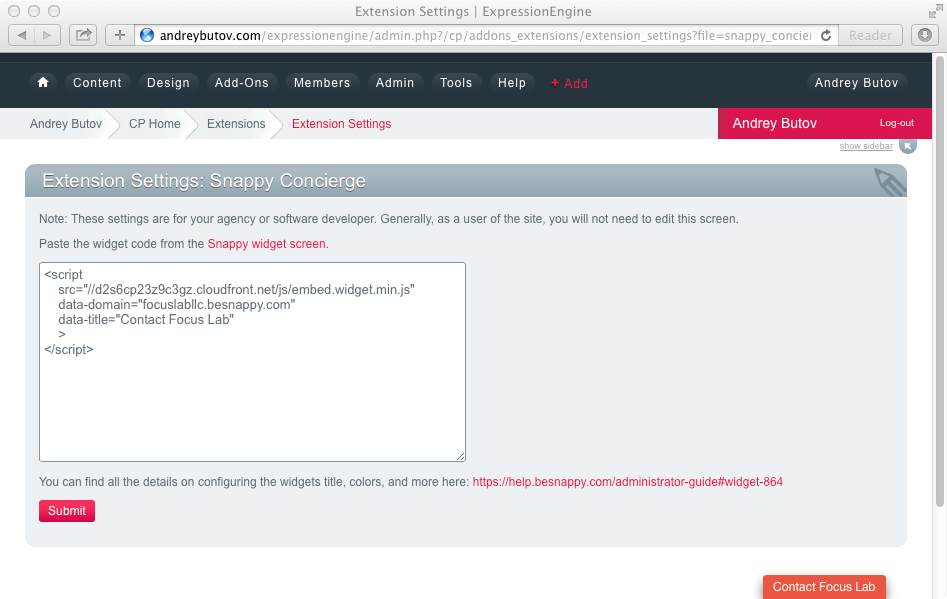Click the Reader button in address bar
947x599 pixels.
click(870, 35)
